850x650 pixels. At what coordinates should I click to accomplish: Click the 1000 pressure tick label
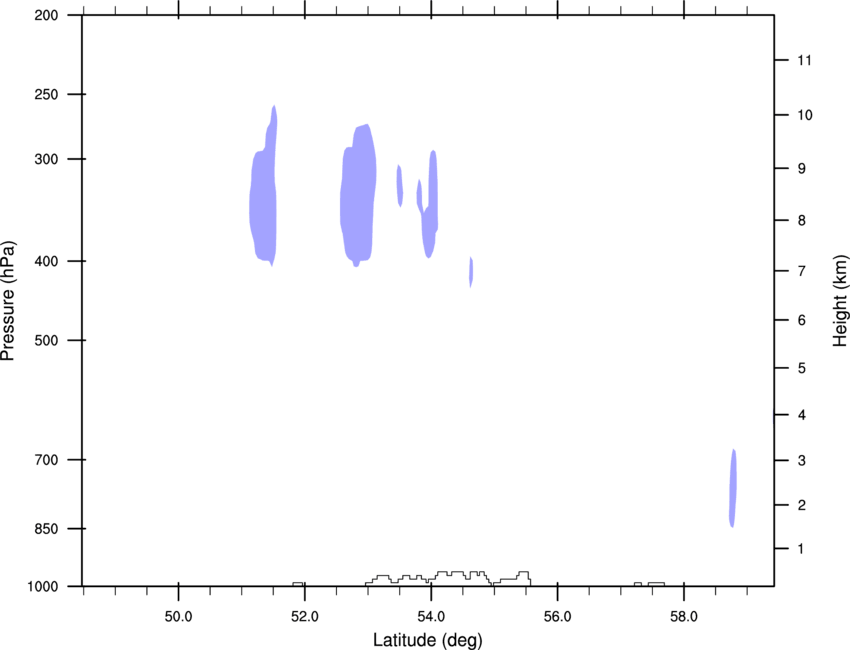click(42, 587)
